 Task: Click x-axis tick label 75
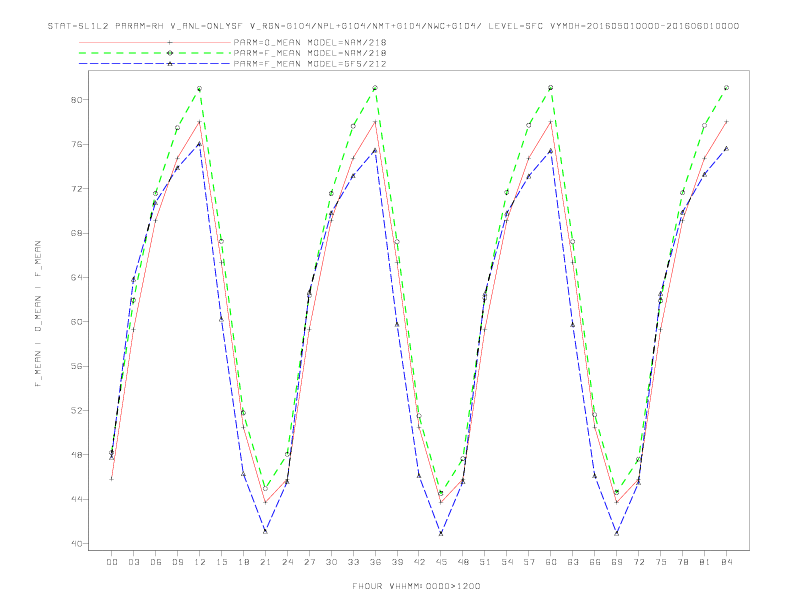click(x=661, y=562)
